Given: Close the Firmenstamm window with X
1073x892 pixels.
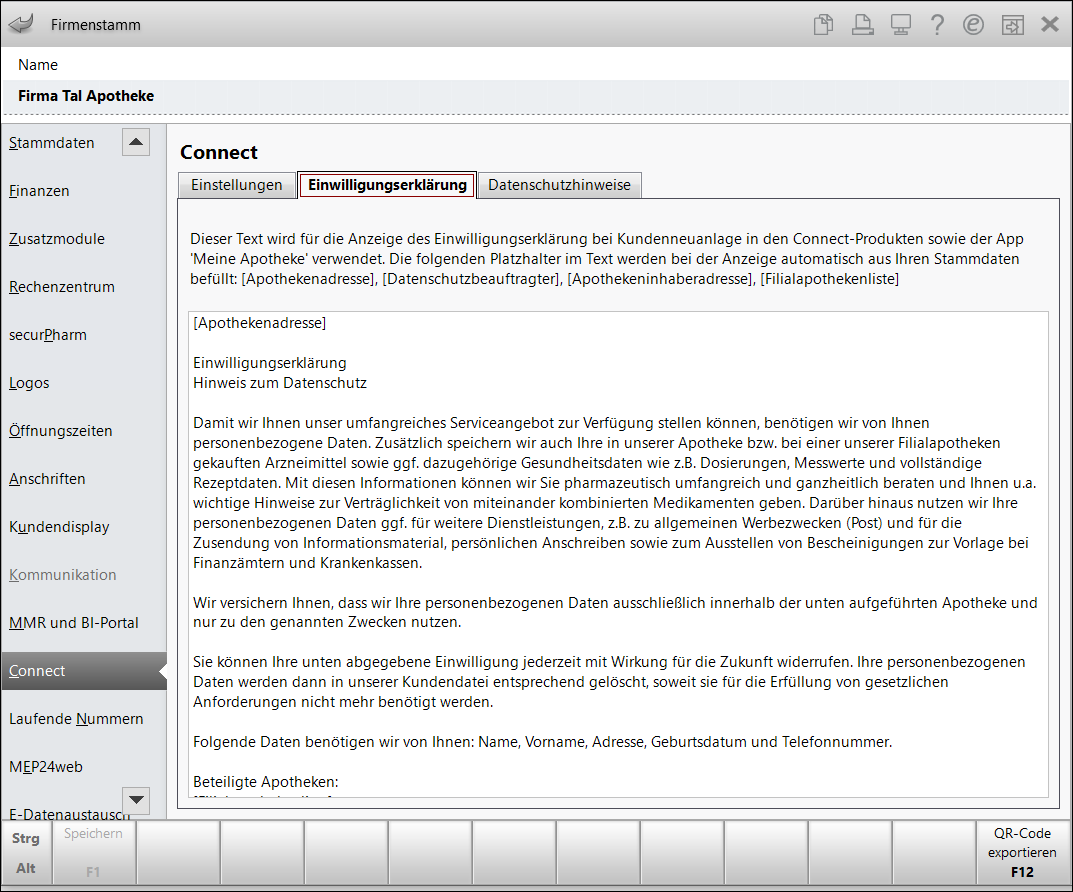Looking at the screenshot, I should point(1050,25).
